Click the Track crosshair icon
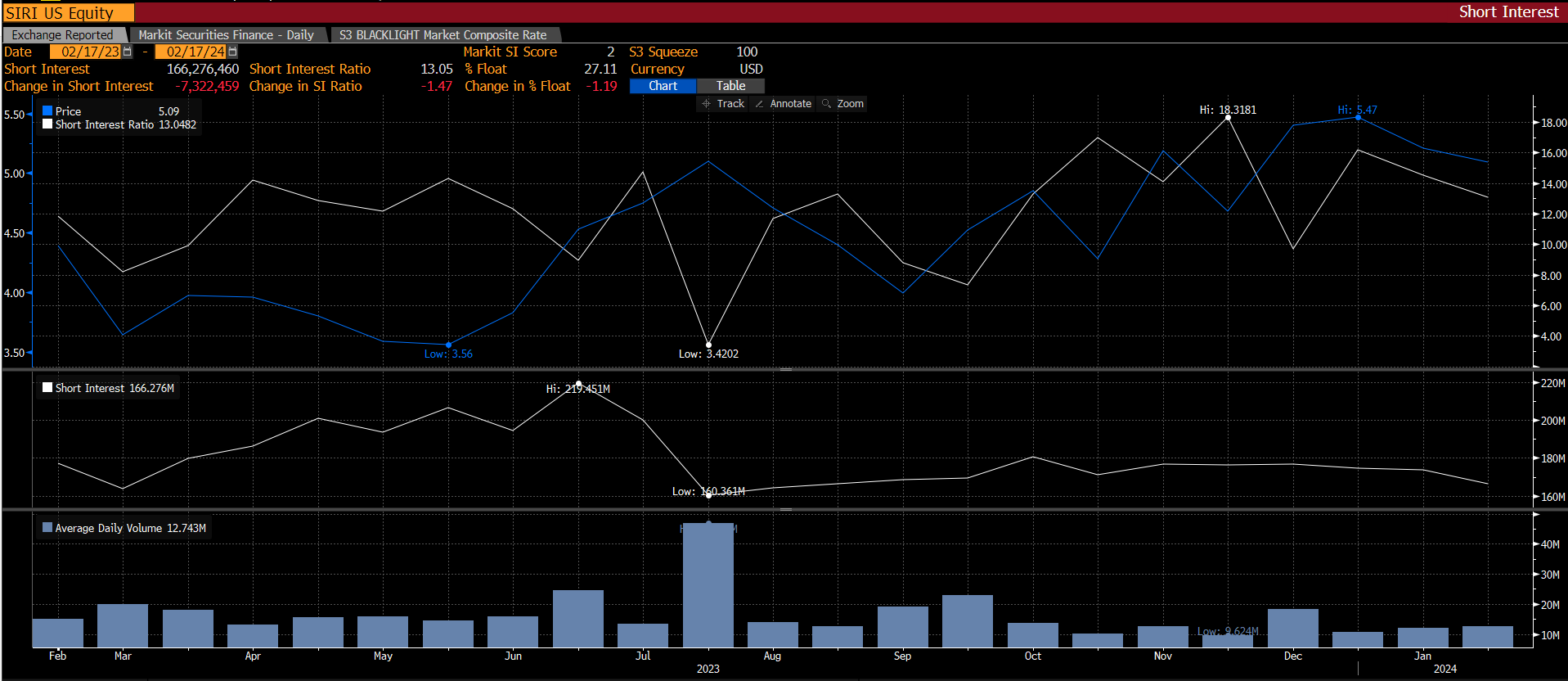Image resolution: width=1568 pixels, height=681 pixels. click(x=706, y=104)
